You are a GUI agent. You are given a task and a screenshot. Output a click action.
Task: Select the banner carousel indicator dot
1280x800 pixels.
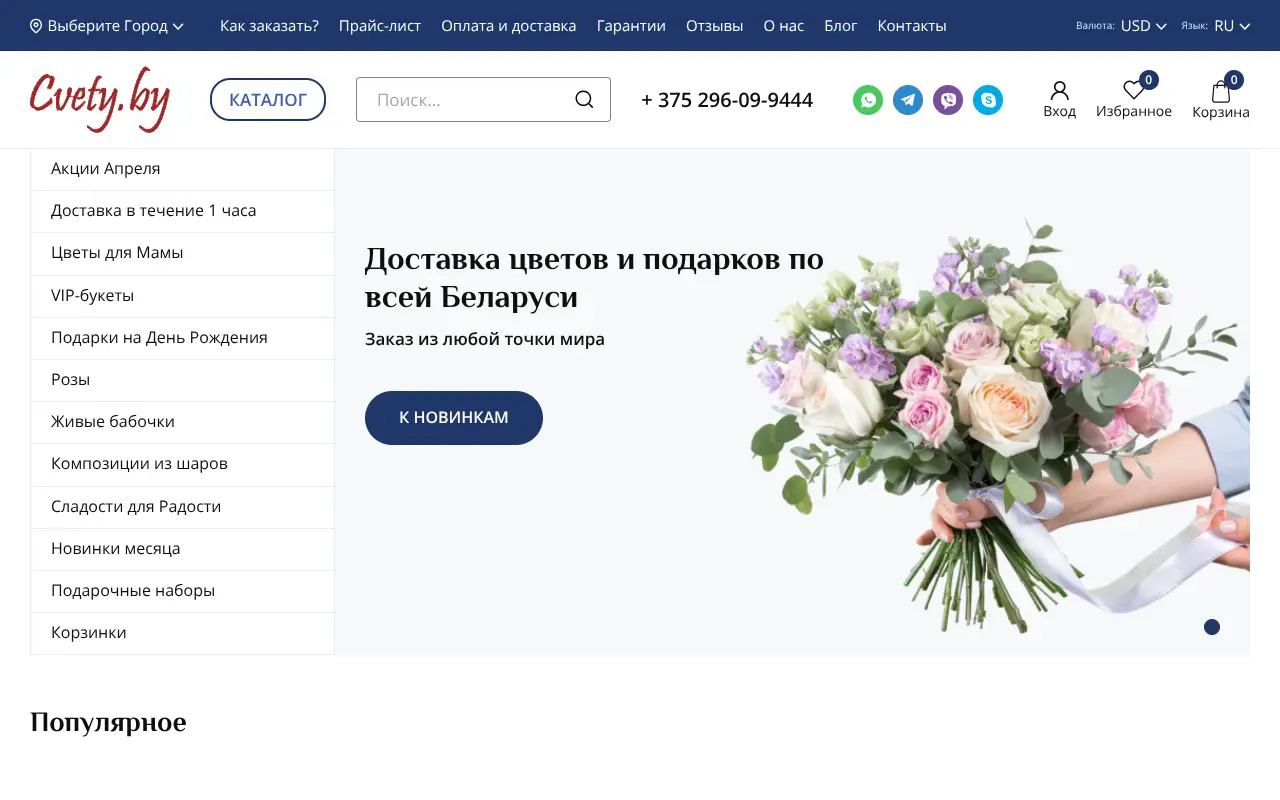point(1212,627)
